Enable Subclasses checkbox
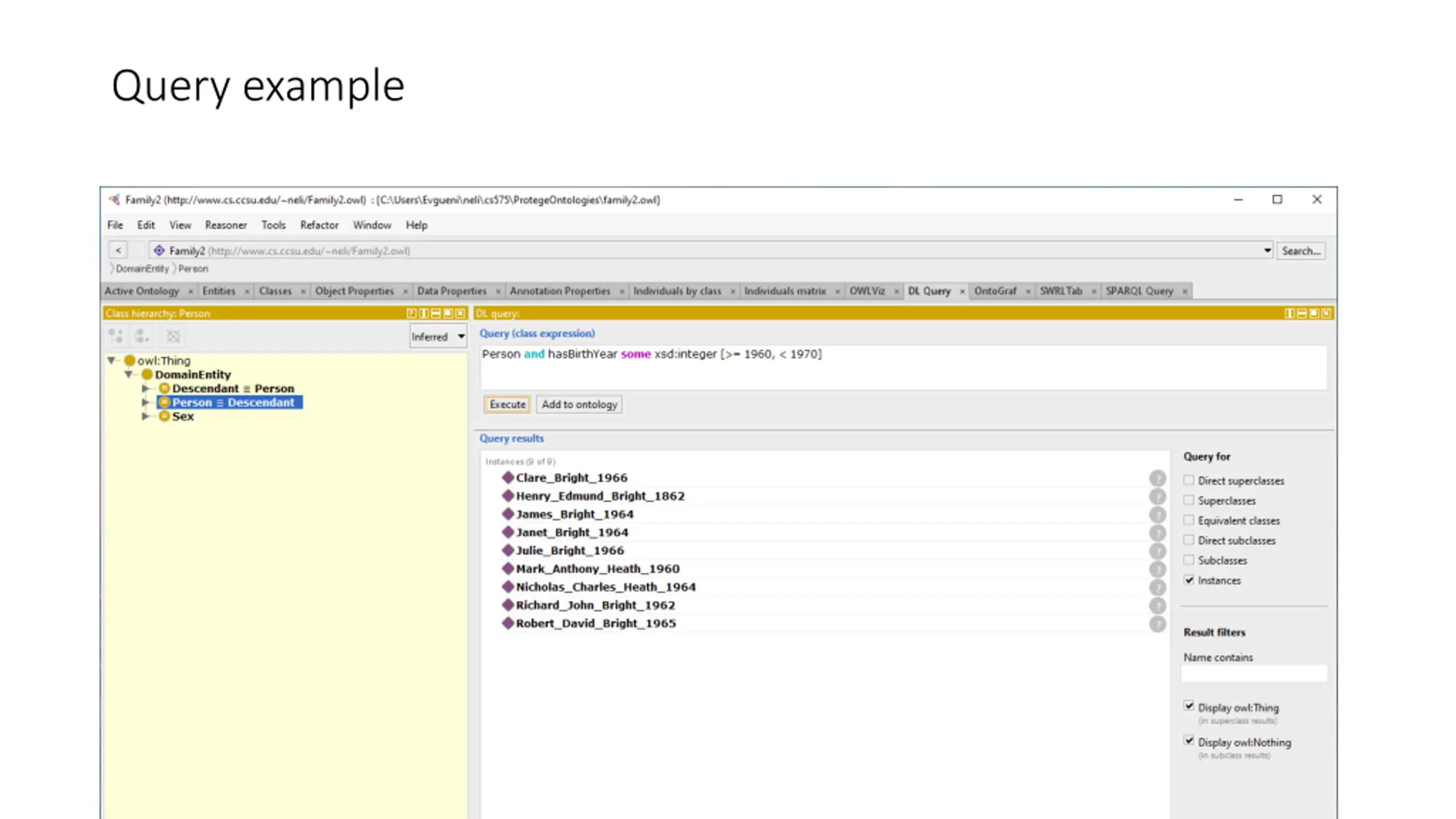This screenshot has width=1456, height=819. [x=1189, y=560]
